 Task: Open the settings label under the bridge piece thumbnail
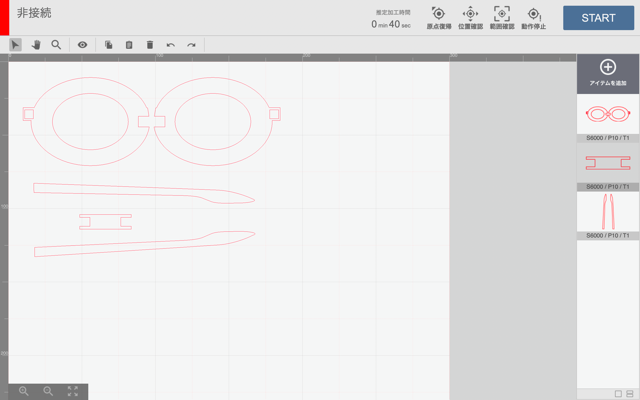tap(608, 187)
